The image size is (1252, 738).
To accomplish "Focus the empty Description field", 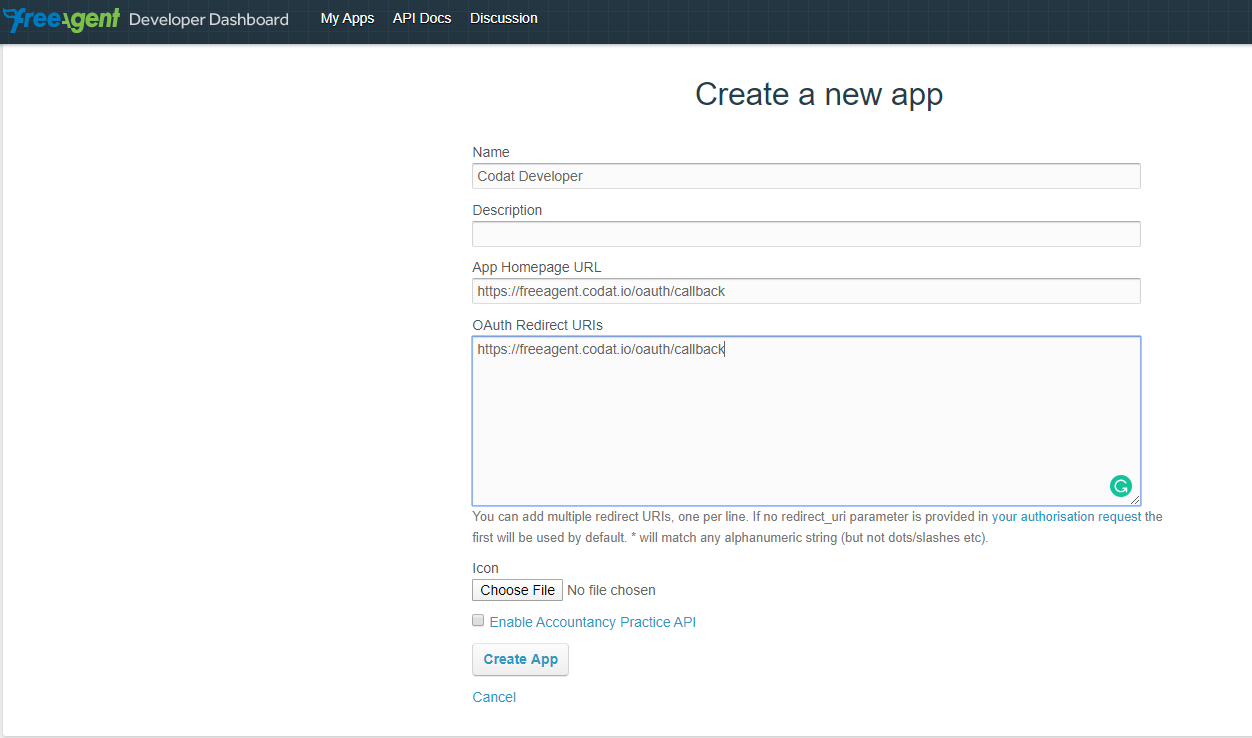I will [x=806, y=234].
